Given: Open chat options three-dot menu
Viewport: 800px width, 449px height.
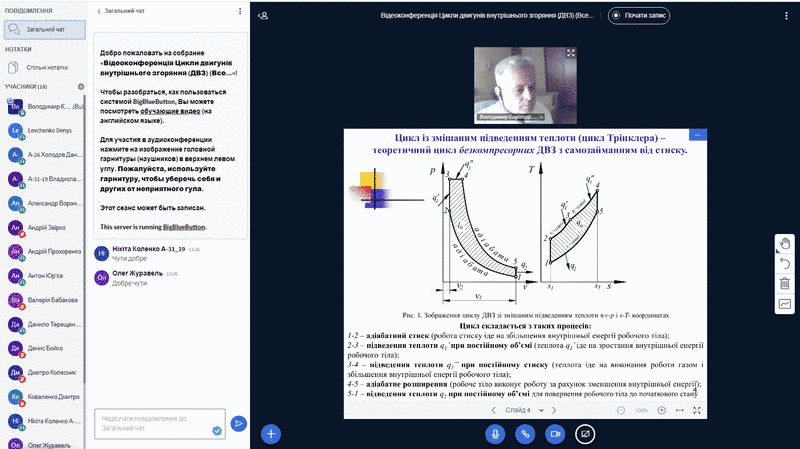Looking at the screenshot, I should click(x=240, y=11).
